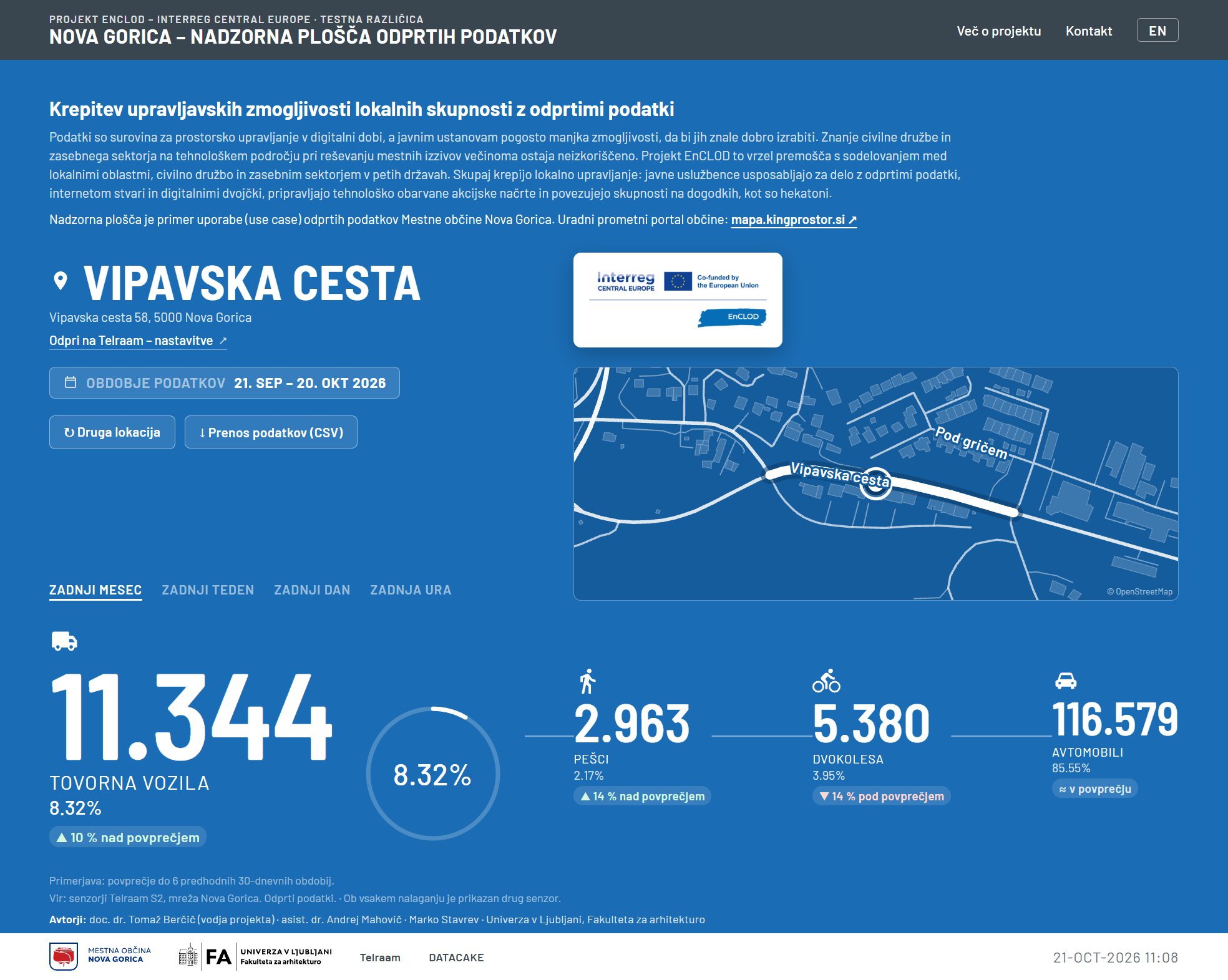Switch language to EN
This screenshot has width=1228, height=980.
pos(1157,31)
